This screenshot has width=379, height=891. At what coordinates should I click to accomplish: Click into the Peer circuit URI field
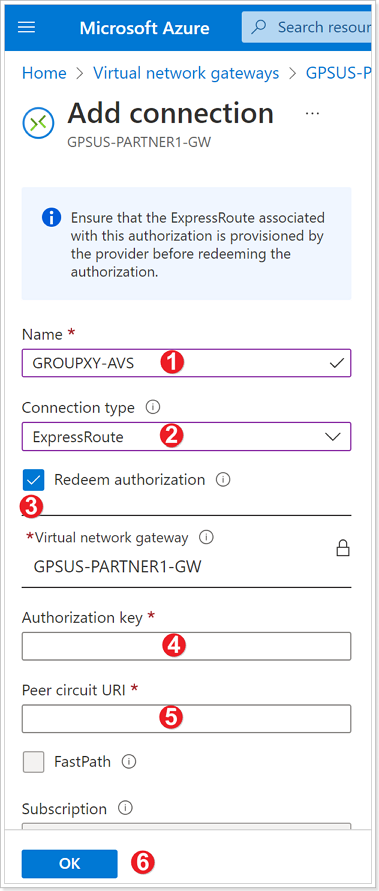tap(186, 719)
